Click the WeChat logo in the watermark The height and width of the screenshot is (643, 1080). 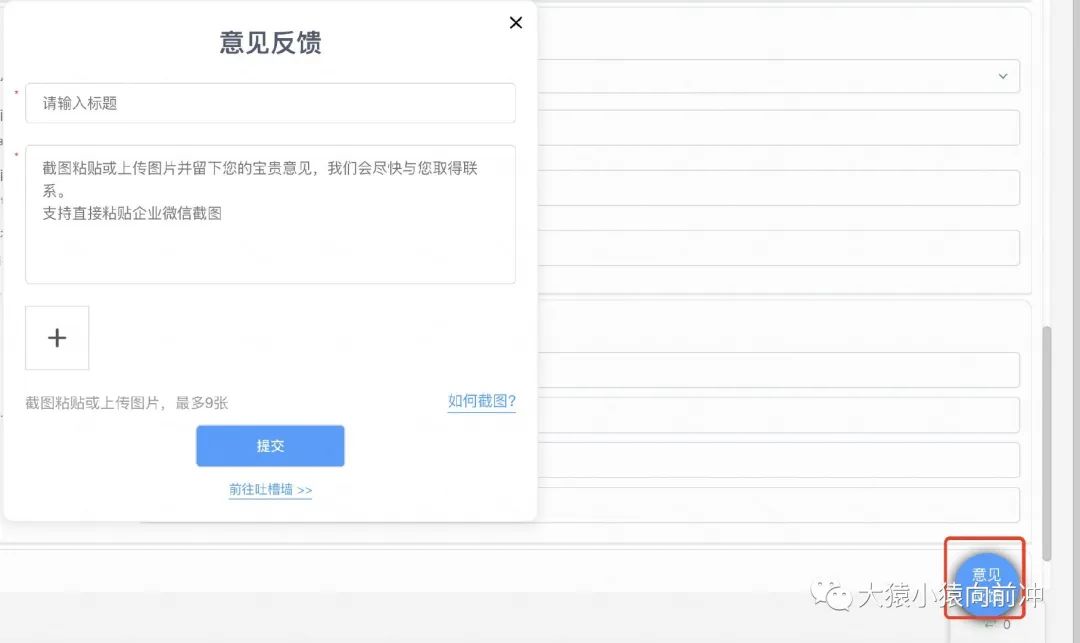pyautogui.click(x=832, y=597)
